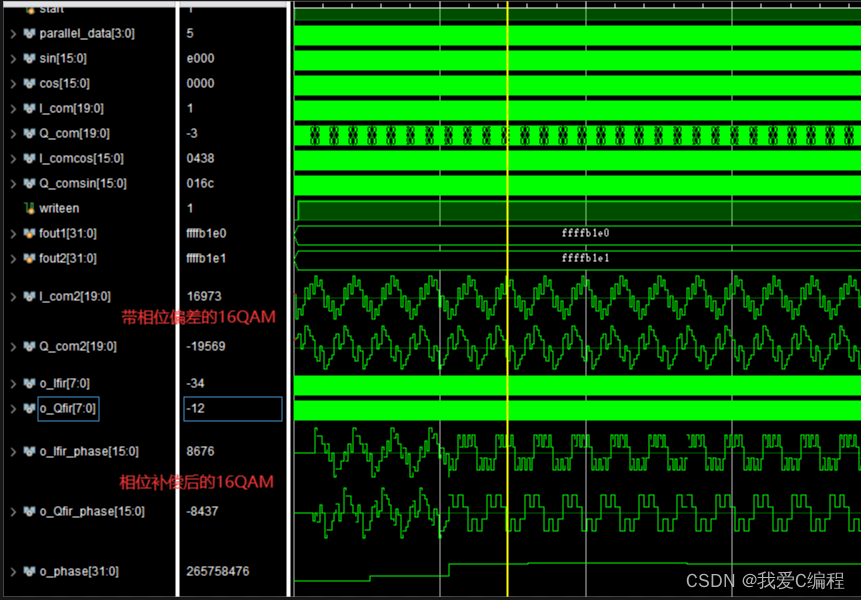Select the highlighted o_Qfir[7:0] signal name
This screenshot has height=600, width=861.
click(x=68, y=408)
